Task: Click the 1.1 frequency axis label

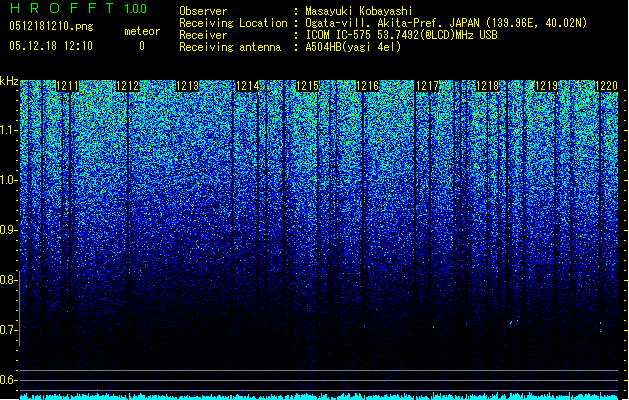Action: click(x=7, y=130)
